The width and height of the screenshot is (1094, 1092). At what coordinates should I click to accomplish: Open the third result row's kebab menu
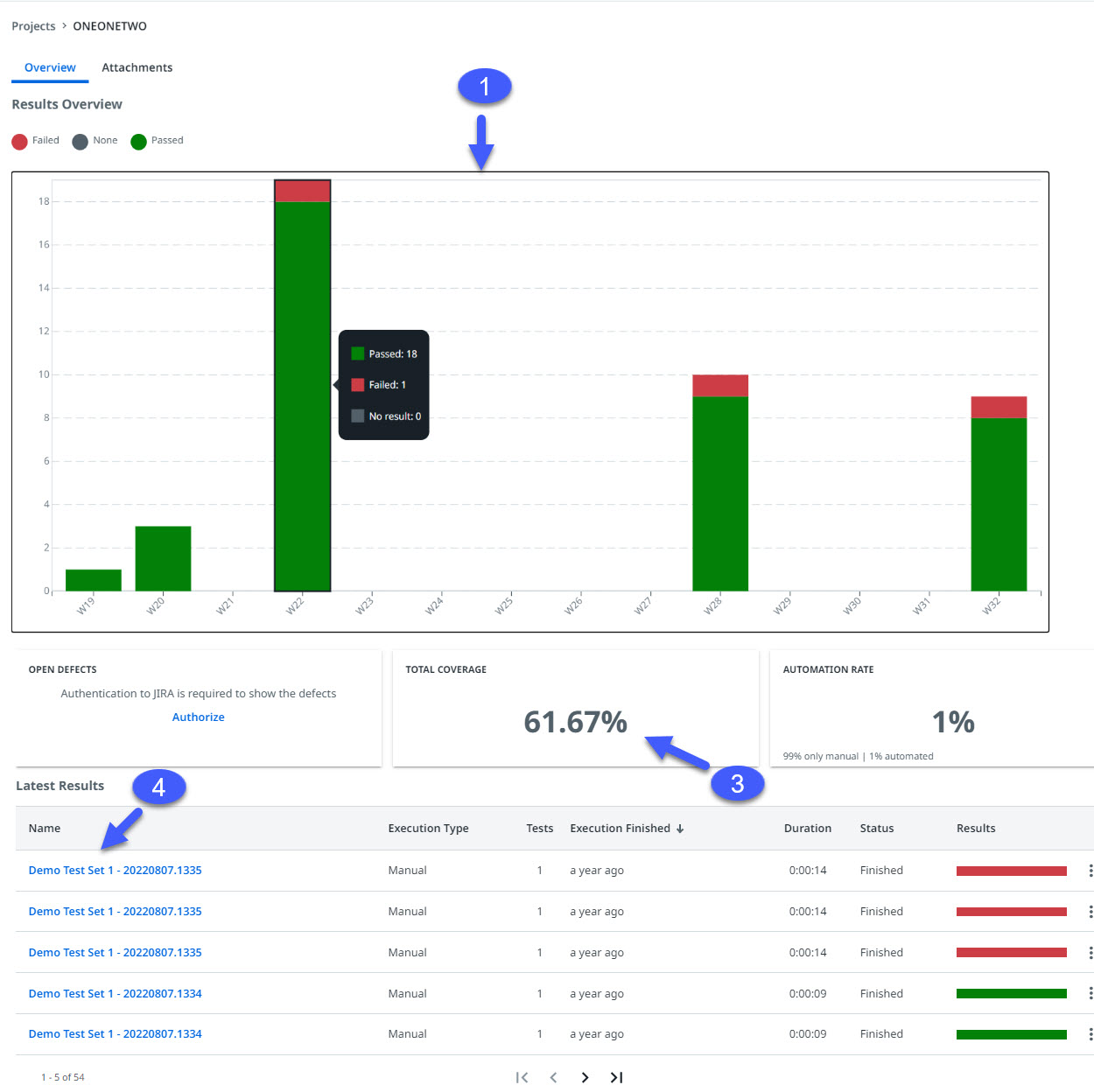(1090, 953)
